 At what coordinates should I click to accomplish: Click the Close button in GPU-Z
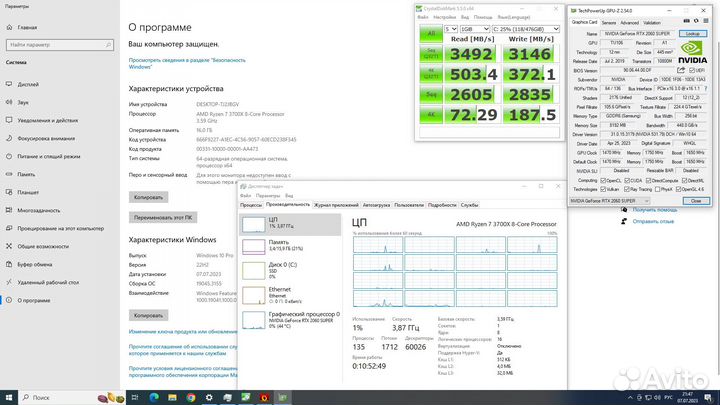(696, 201)
